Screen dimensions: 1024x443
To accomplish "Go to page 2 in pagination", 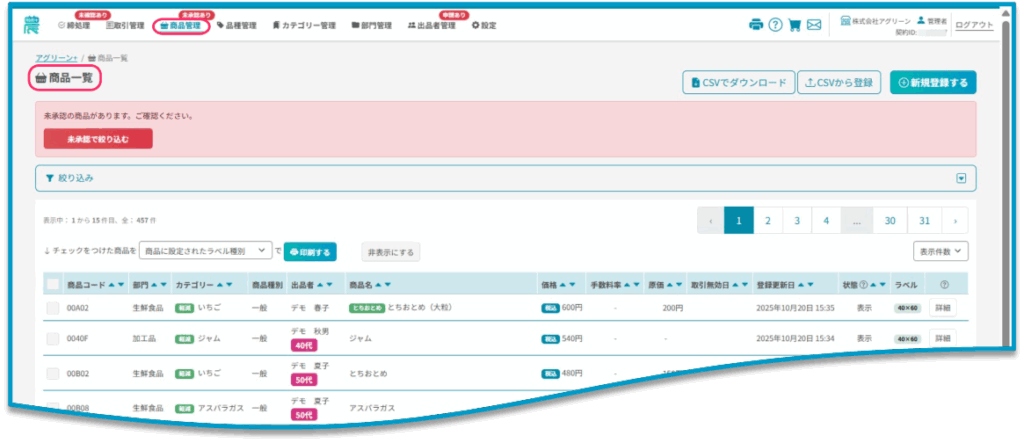I will tap(767, 220).
